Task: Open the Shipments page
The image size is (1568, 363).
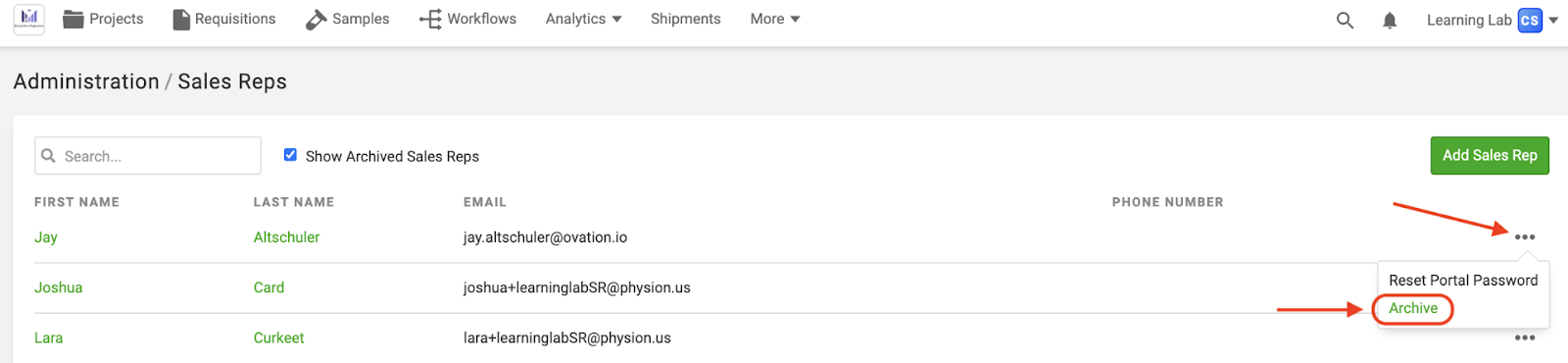Action: pyautogui.click(x=686, y=19)
